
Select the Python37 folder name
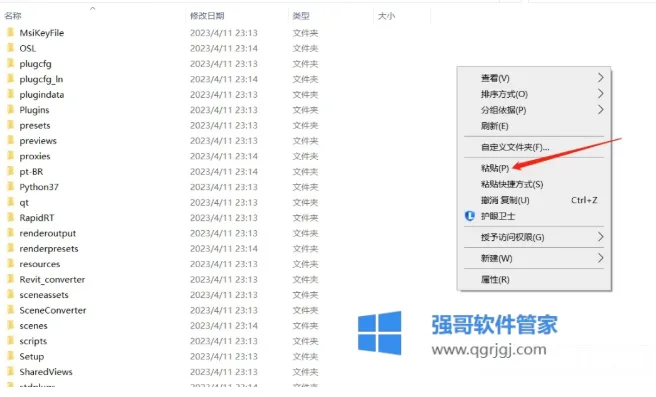(x=39, y=187)
